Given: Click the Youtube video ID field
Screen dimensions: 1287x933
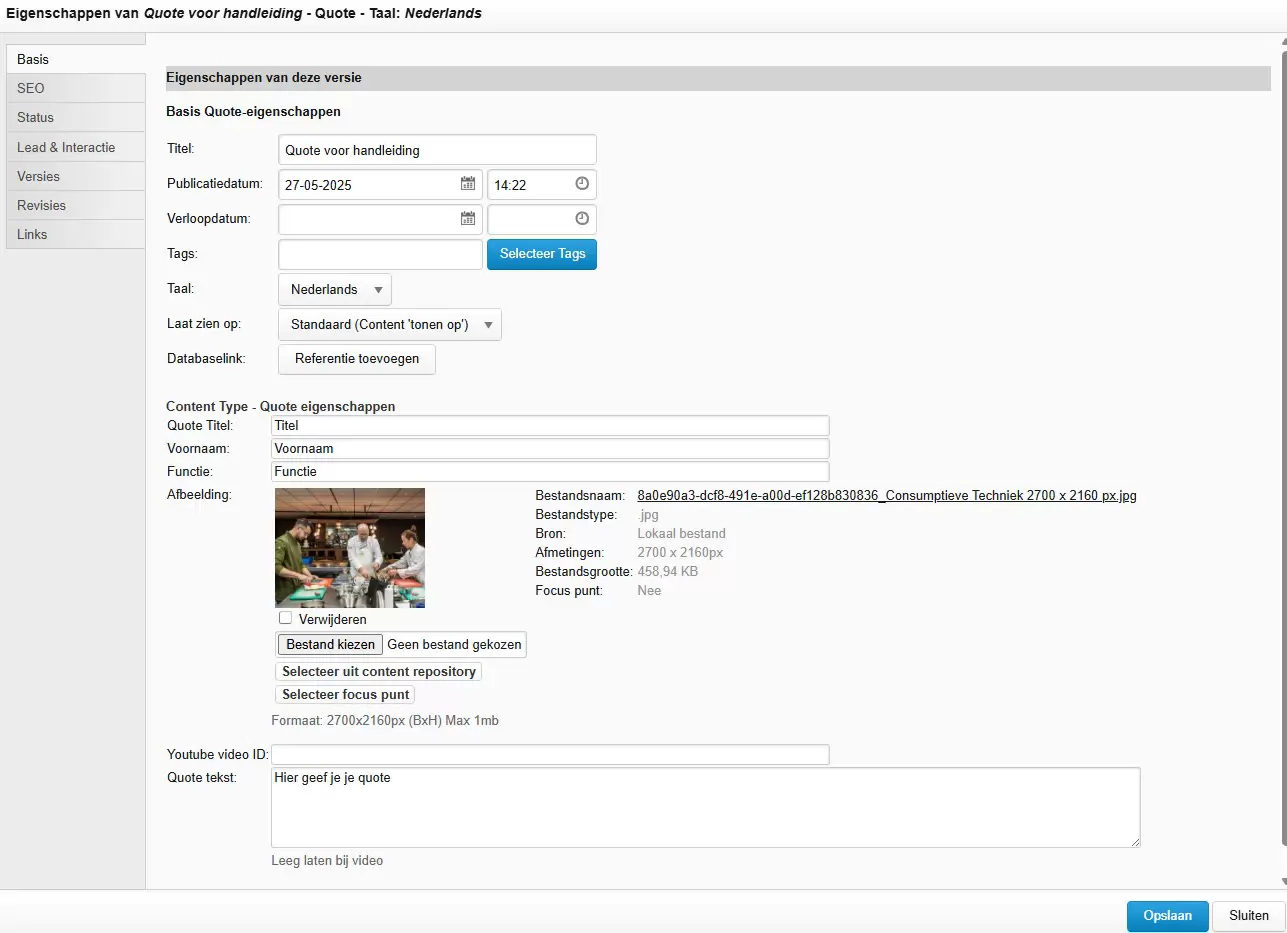Looking at the screenshot, I should (x=550, y=754).
